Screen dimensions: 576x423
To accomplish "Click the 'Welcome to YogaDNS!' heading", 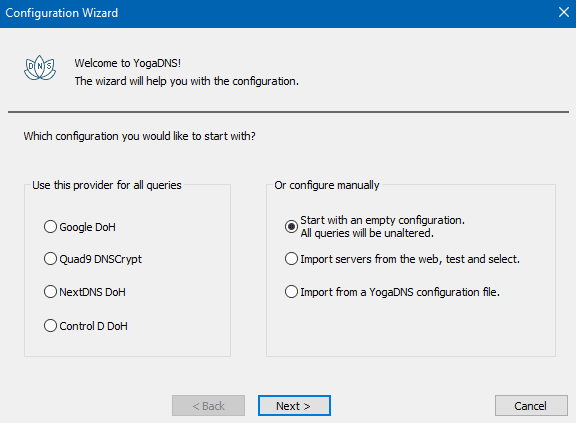I will [x=128, y=63].
